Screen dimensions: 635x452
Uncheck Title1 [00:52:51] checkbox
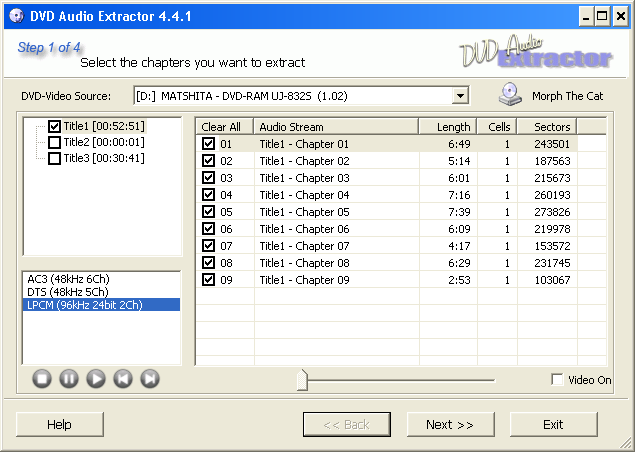click(54, 126)
